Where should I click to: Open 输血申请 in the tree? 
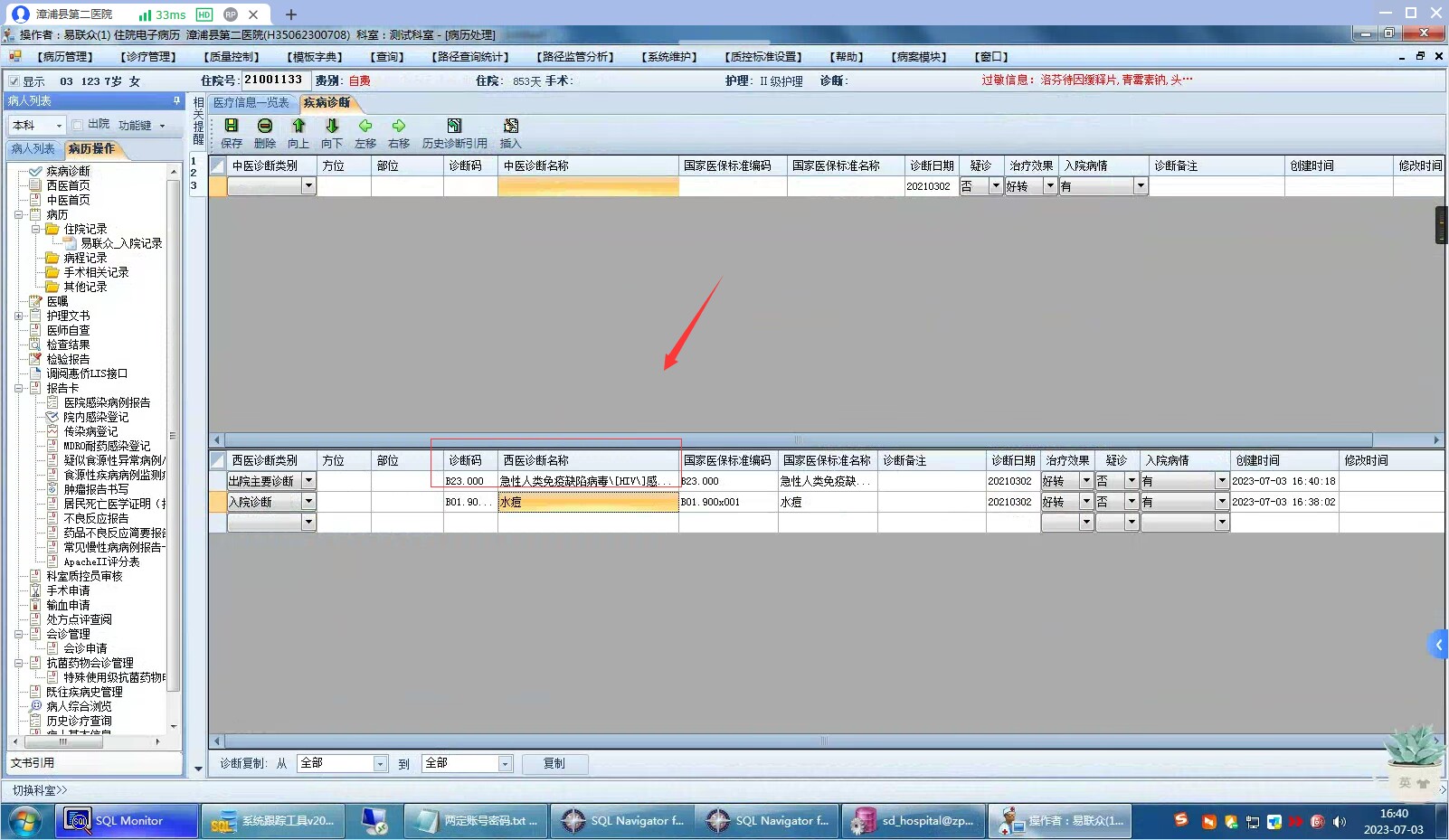tap(68, 605)
